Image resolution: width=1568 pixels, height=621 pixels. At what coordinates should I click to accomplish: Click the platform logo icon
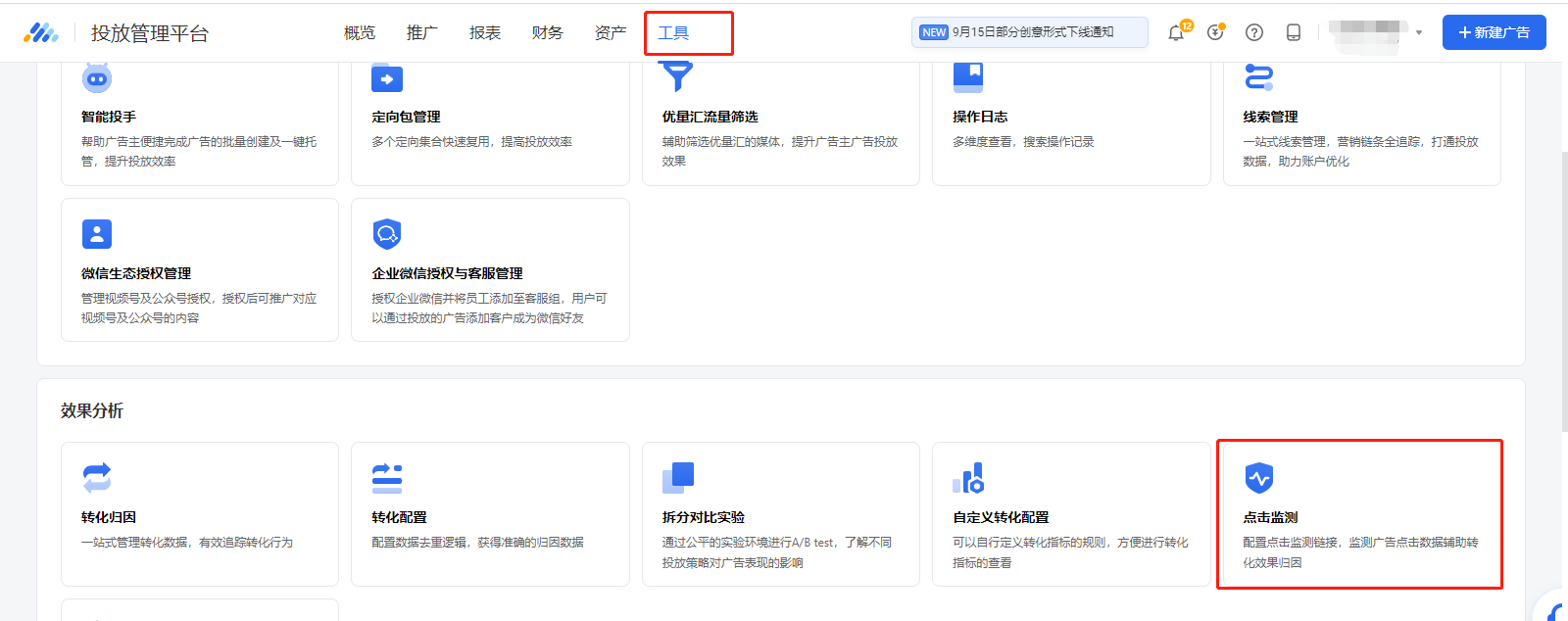(41, 32)
